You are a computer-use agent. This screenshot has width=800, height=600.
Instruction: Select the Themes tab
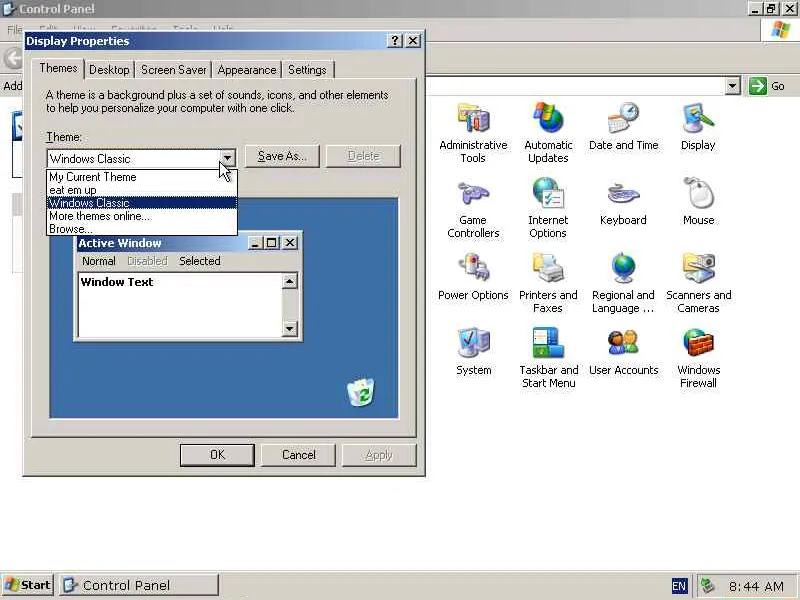pyautogui.click(x=59, y=68)
